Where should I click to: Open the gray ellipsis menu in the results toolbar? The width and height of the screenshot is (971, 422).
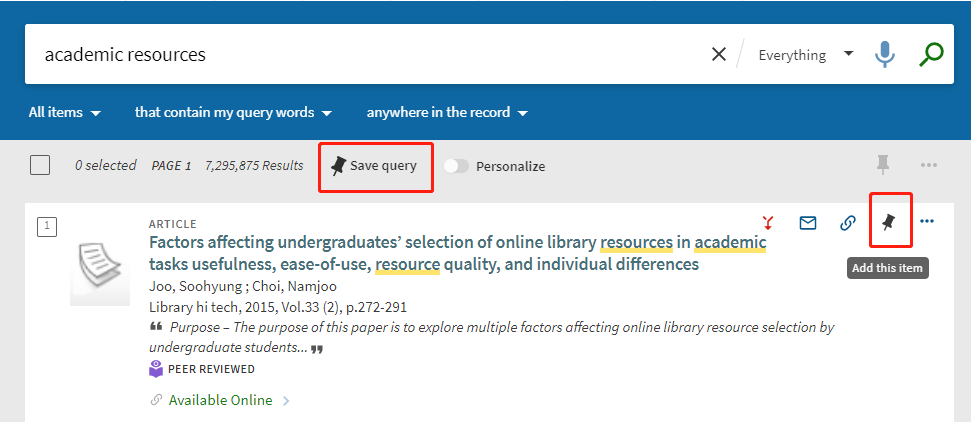929,165
